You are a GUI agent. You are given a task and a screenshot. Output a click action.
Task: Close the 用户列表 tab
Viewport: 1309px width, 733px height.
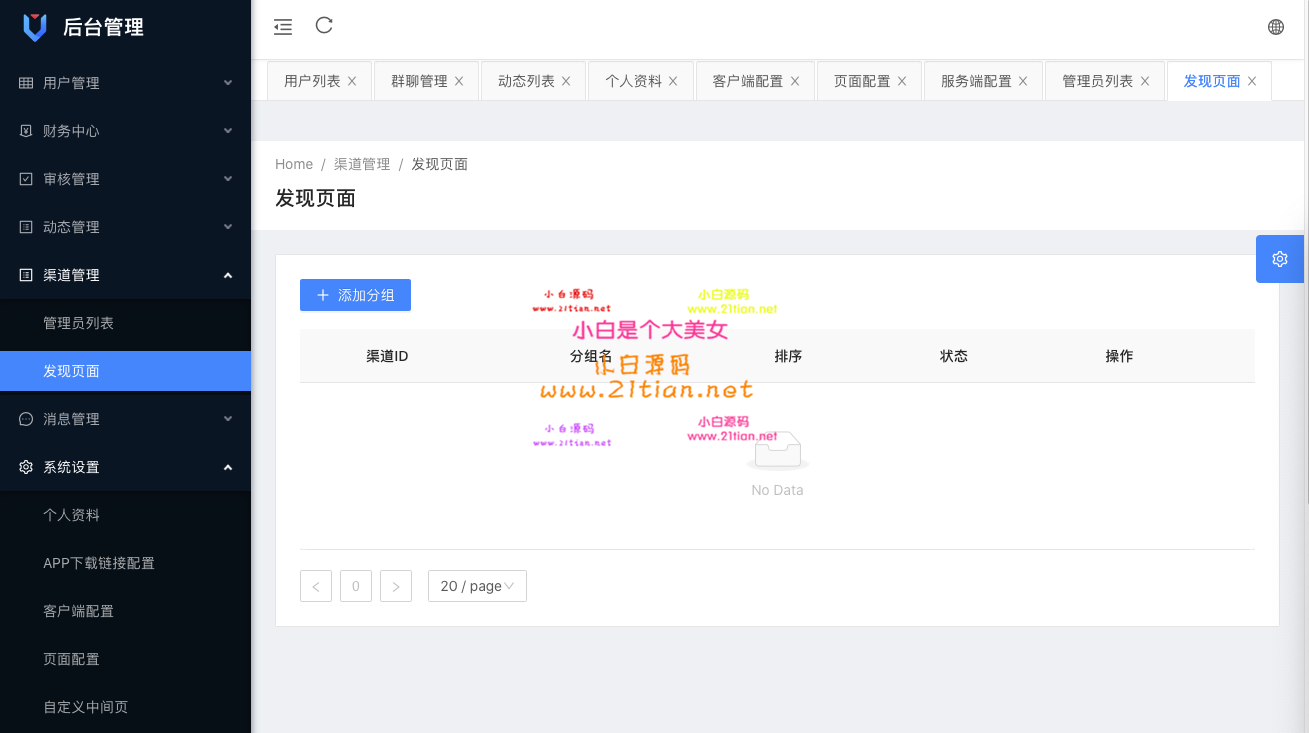pyautogui.click(x=352, y=81)
